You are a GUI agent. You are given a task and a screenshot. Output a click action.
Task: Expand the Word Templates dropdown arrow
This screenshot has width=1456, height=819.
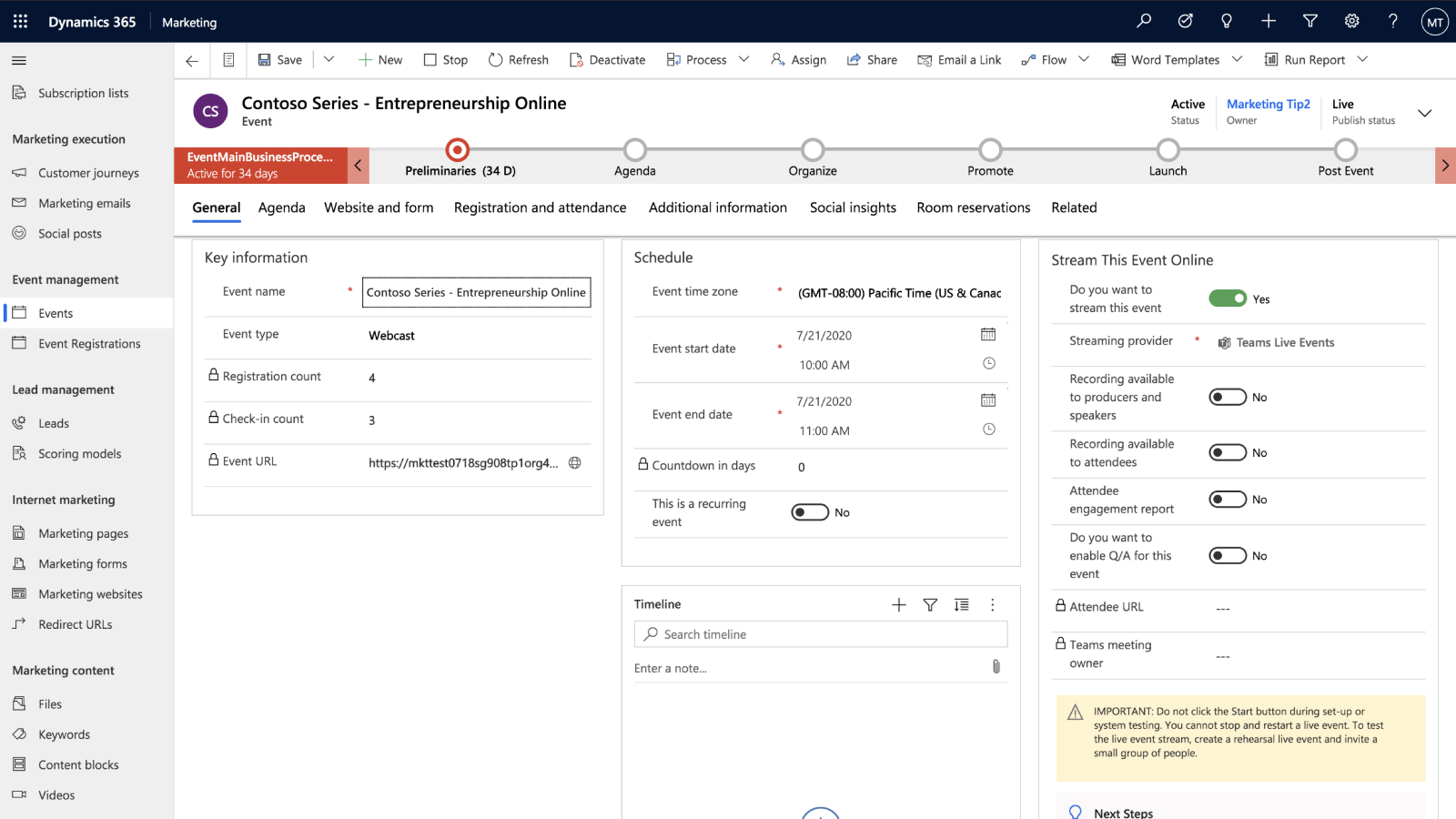point(1237,59)
